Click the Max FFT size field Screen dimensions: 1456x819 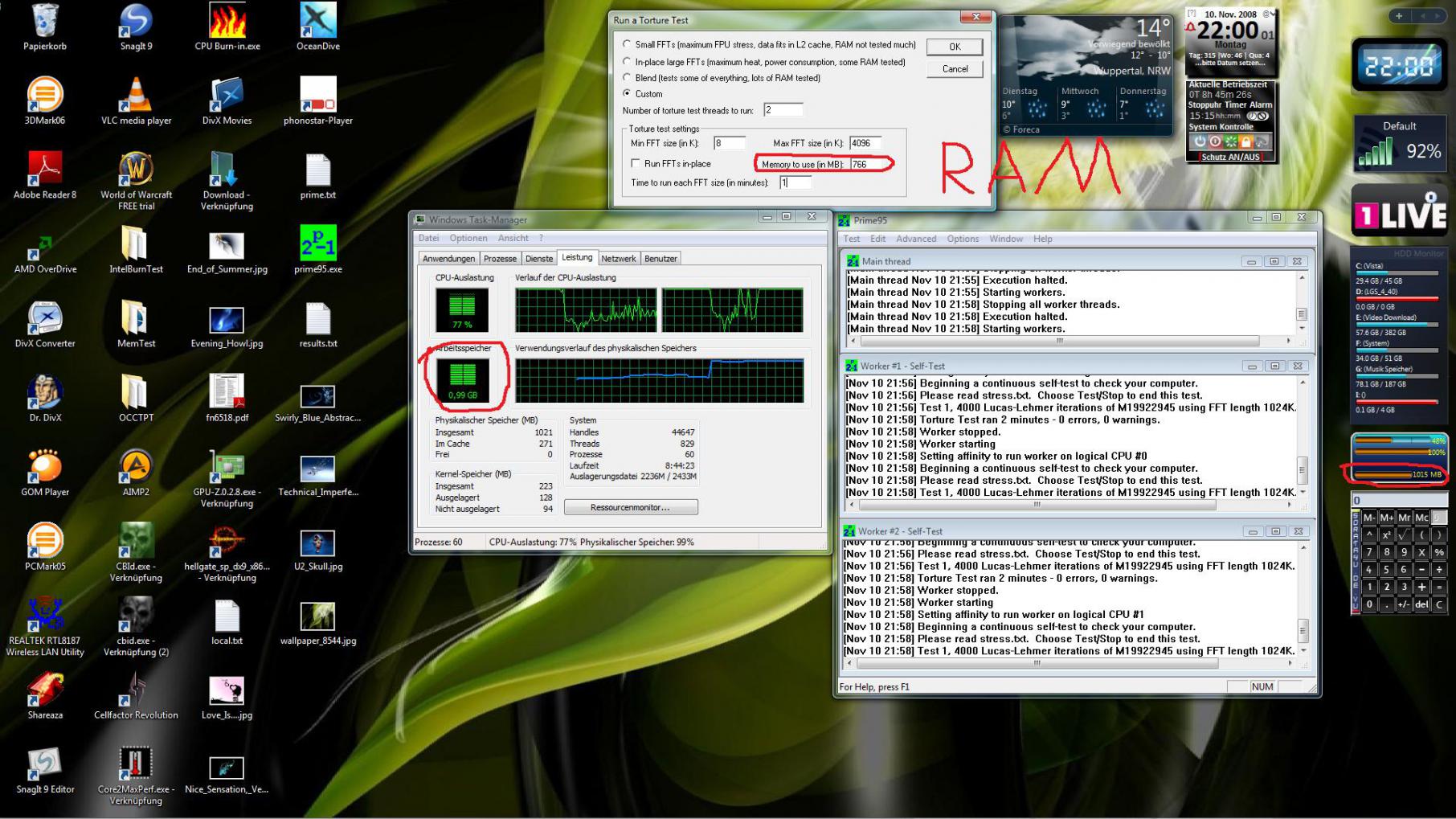pyautogui.click(x=865, y=143)
